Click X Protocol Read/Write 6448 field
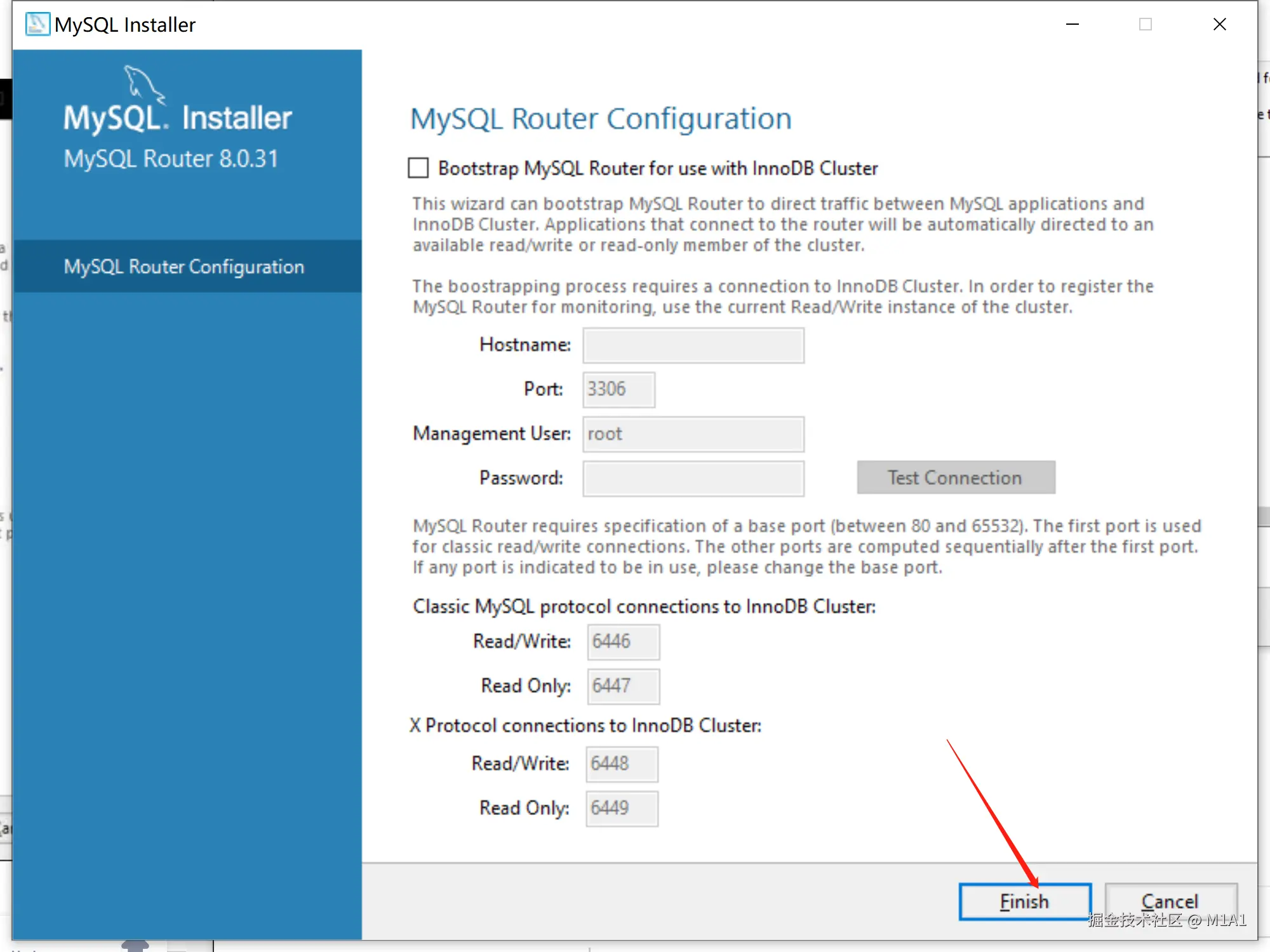 click(622, 764)
